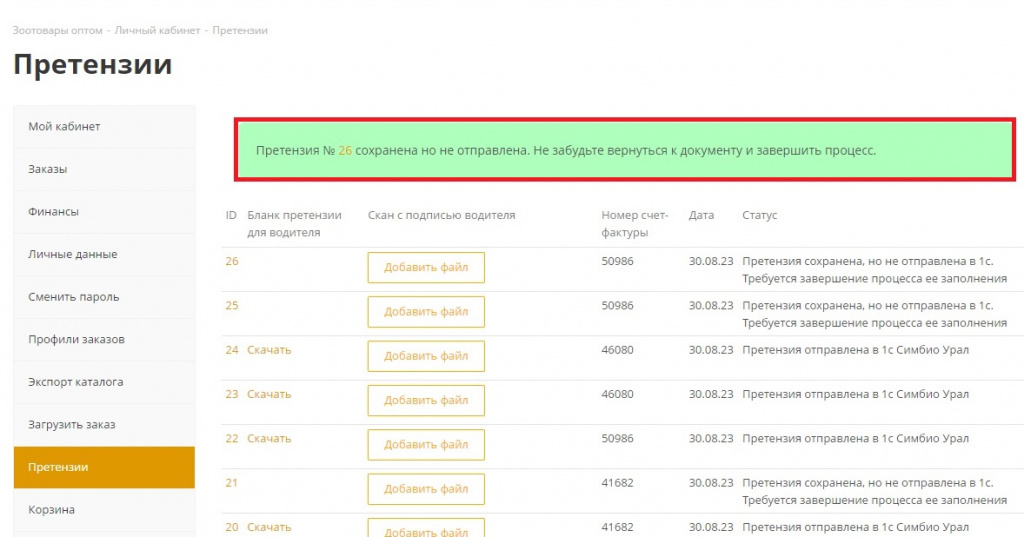Open claim ID 22 in table

pos(232,438)
